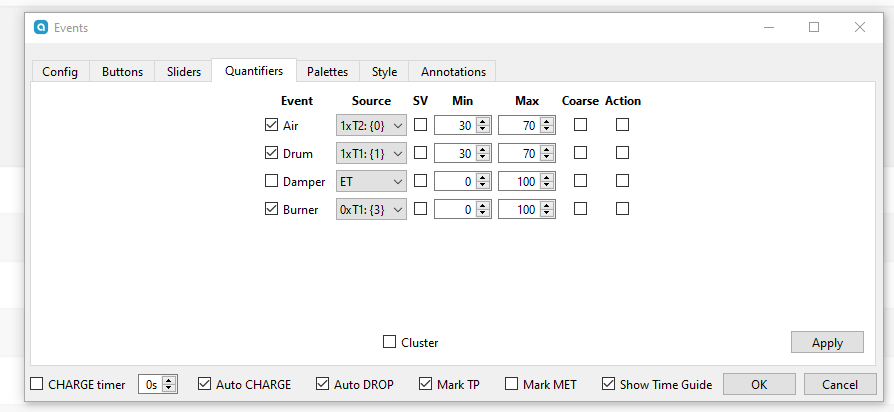Close the Events dialog window
The height and width of the screenshot is (412, 894).
[x=860, y=27]
